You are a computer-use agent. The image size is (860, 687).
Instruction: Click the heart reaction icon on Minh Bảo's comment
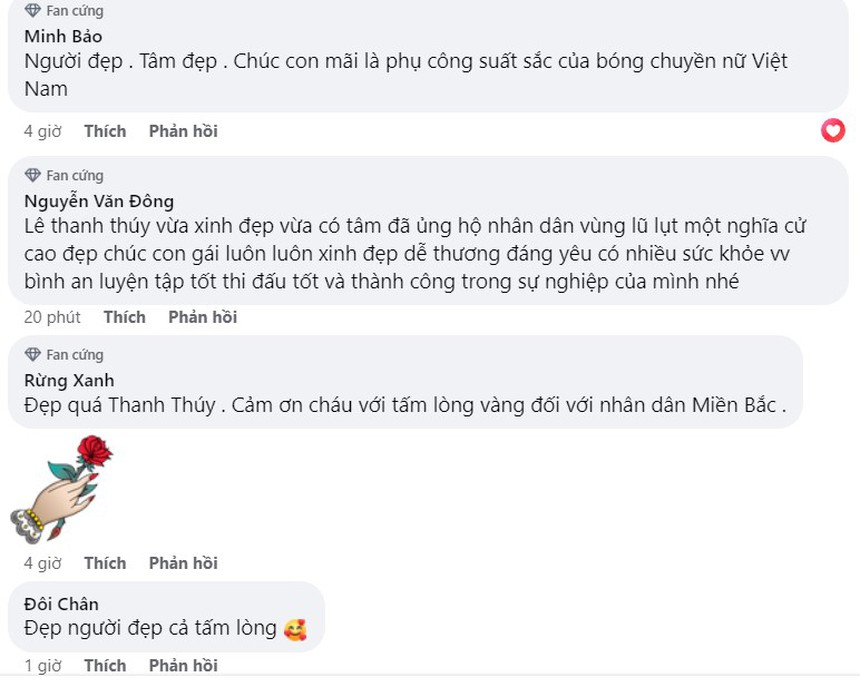(833, 130)
